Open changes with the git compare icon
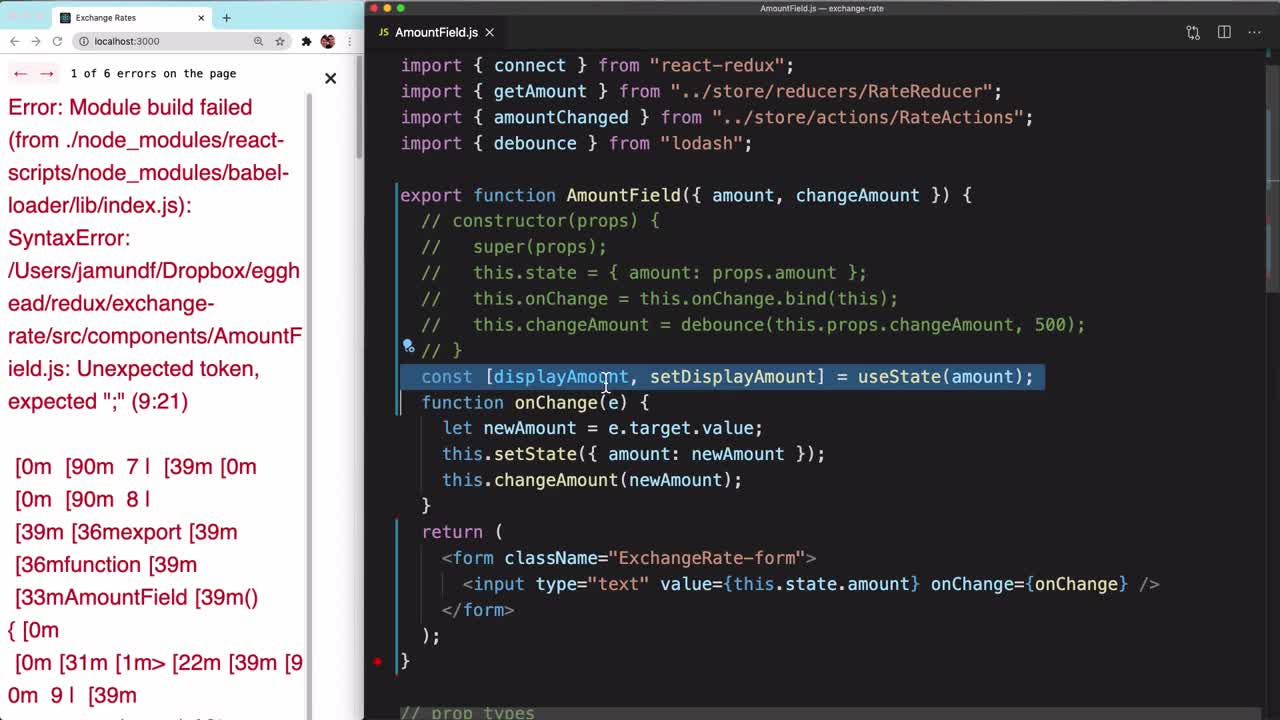 (x=1193, y=32)
